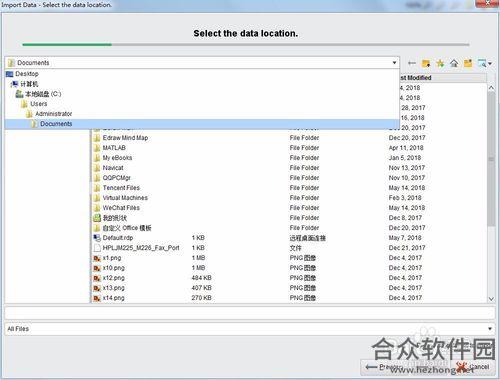Image resolution: width=500 pixels, height=380 pixels.
Task: Click the back arrow navigation icon
Action: point(412,63)
